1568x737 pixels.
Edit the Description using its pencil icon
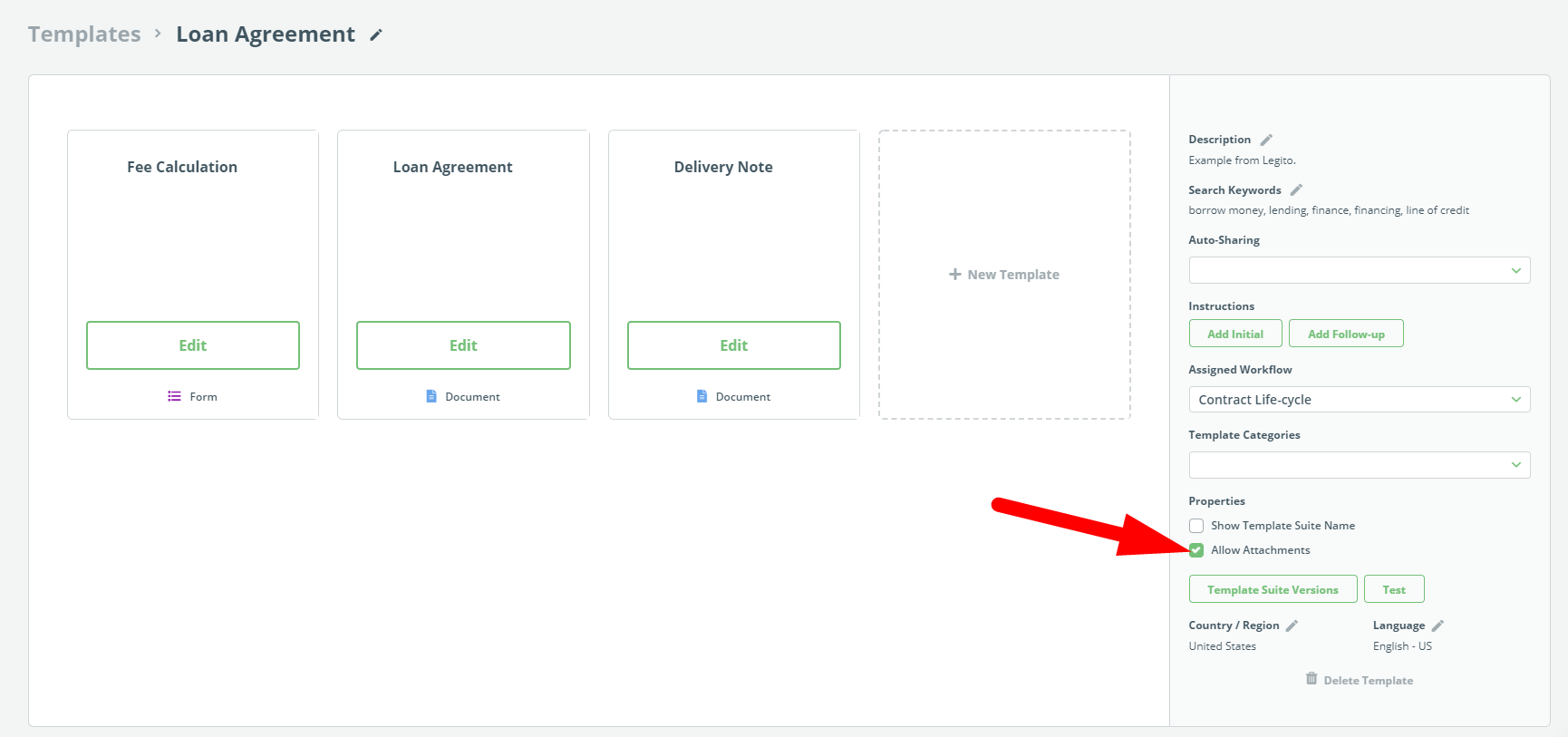click(x=1266, y=140)
